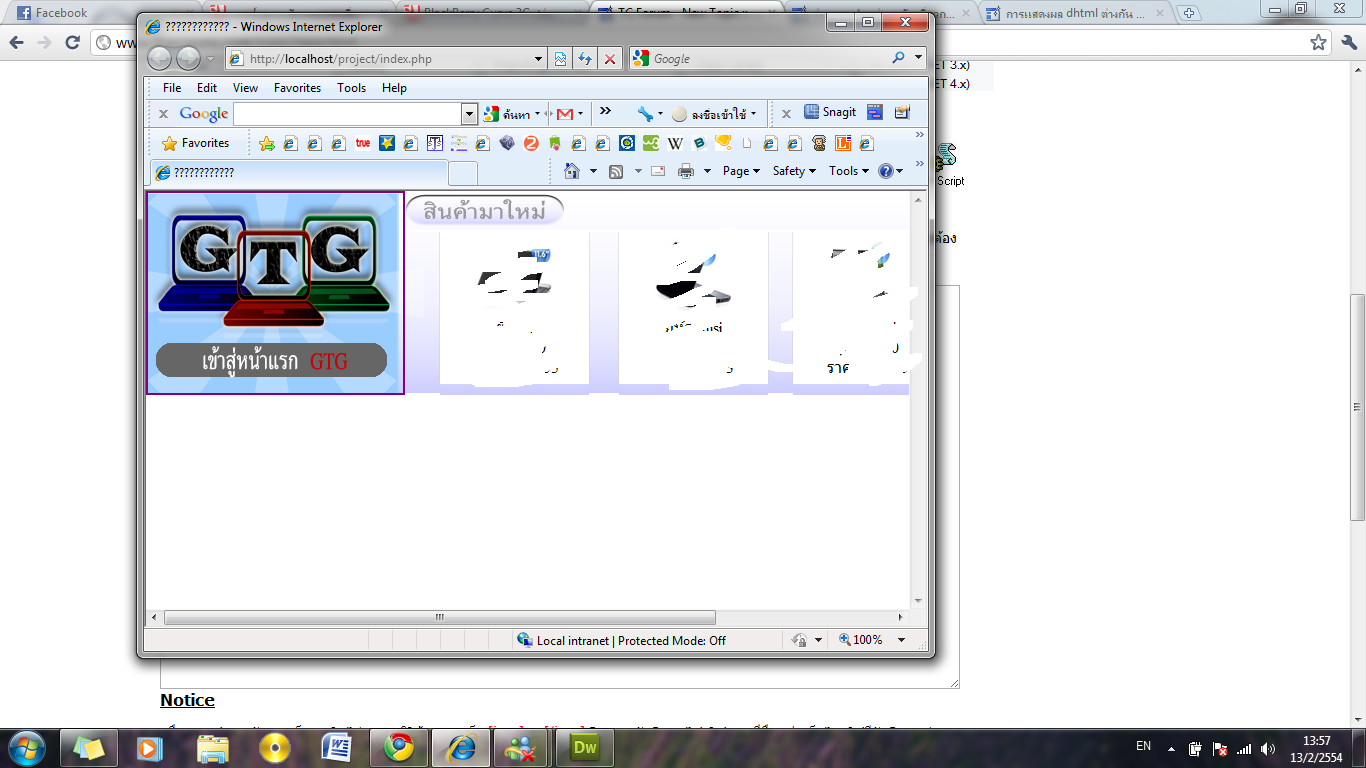Bookmark the page with the Chrome star icon

point(1319,42)
